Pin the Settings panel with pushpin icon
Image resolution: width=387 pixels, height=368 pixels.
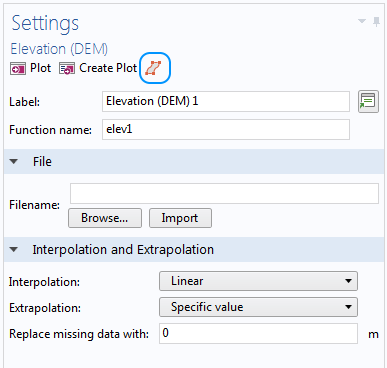[376, 22]
